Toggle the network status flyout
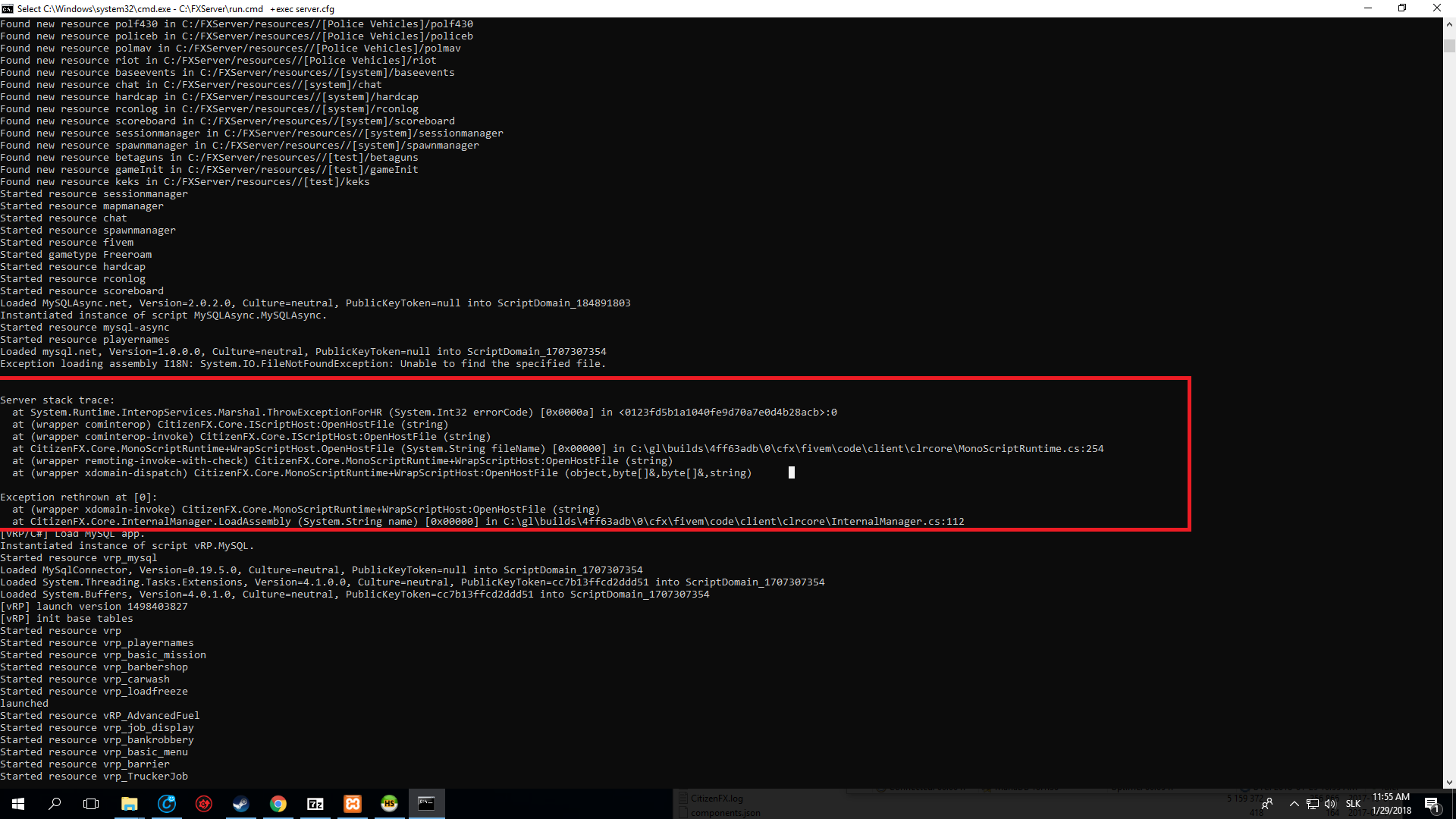This screenshot has height=819, width=1456. tap(1312, 804)
